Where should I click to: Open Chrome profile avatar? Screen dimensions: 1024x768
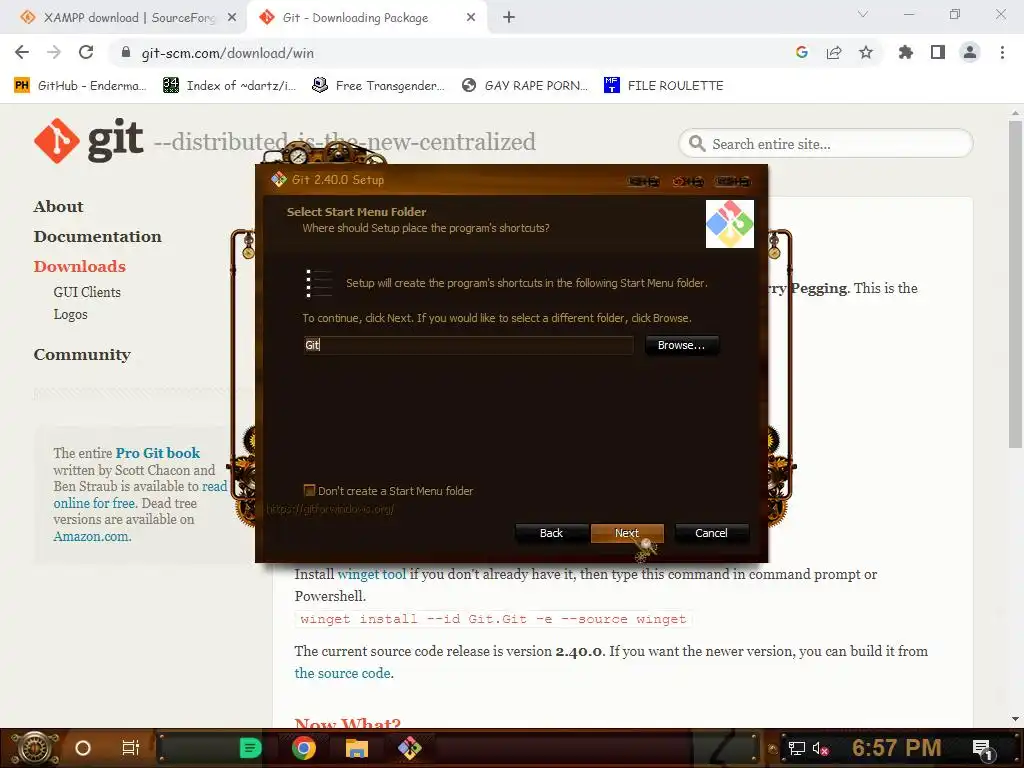click(x=970, y=52)
